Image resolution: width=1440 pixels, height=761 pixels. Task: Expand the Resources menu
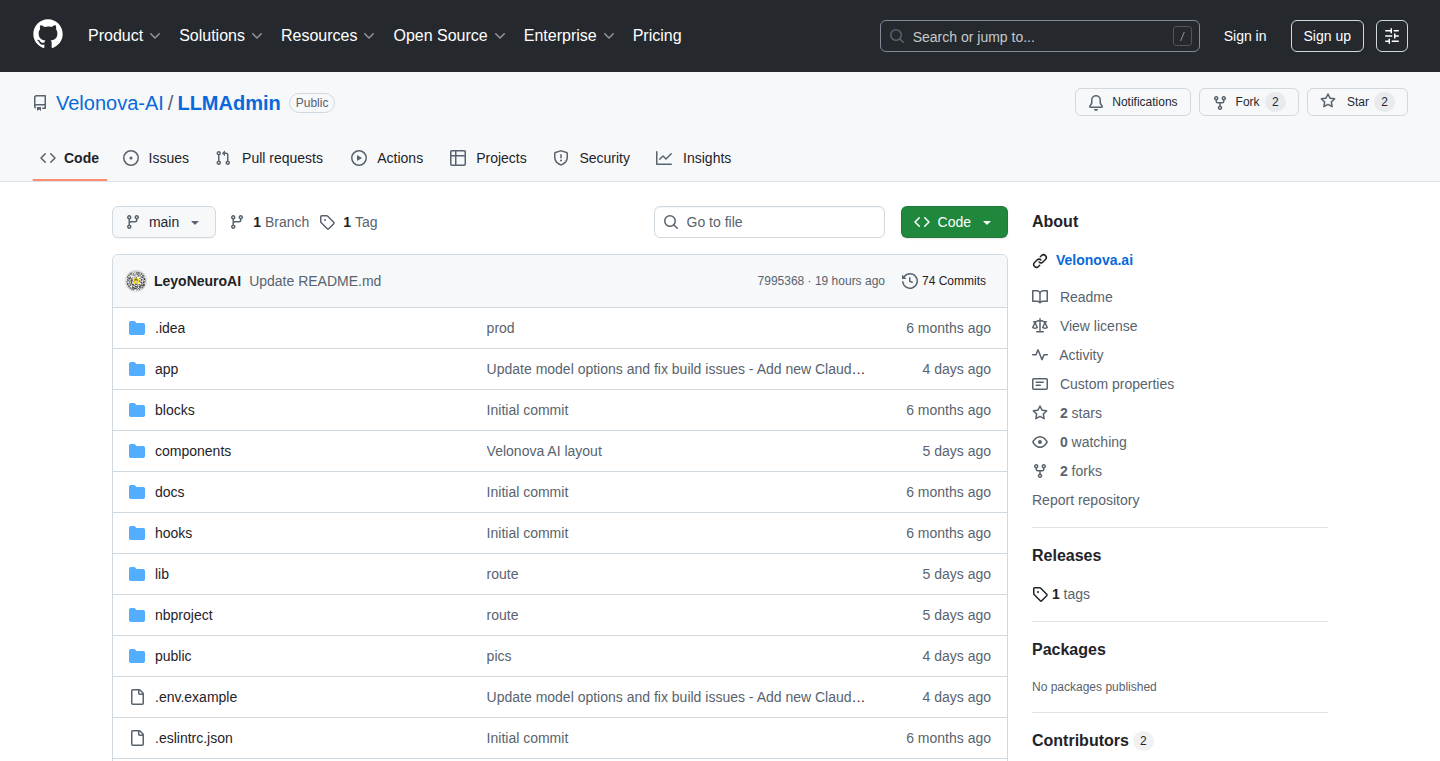(328, 36)
